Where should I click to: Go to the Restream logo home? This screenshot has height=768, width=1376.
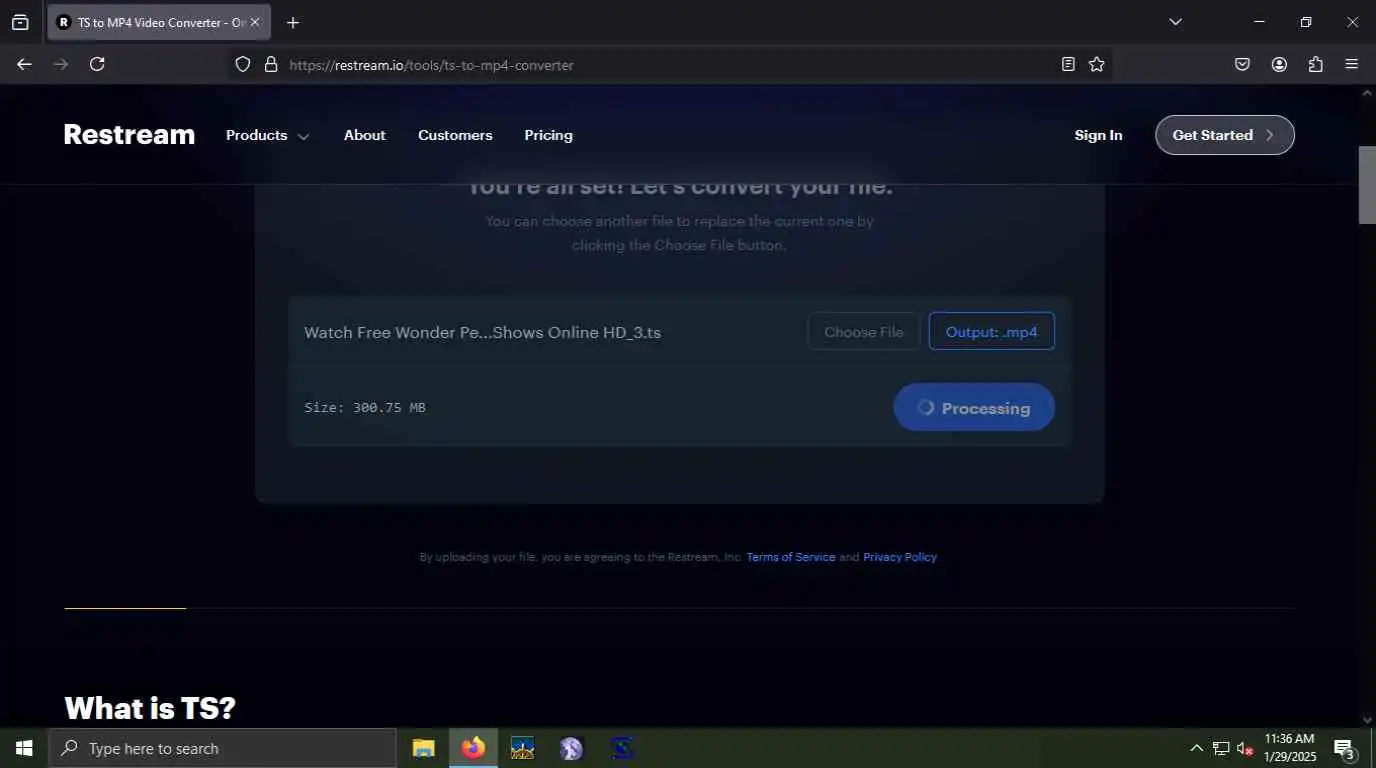coord(129,135)
